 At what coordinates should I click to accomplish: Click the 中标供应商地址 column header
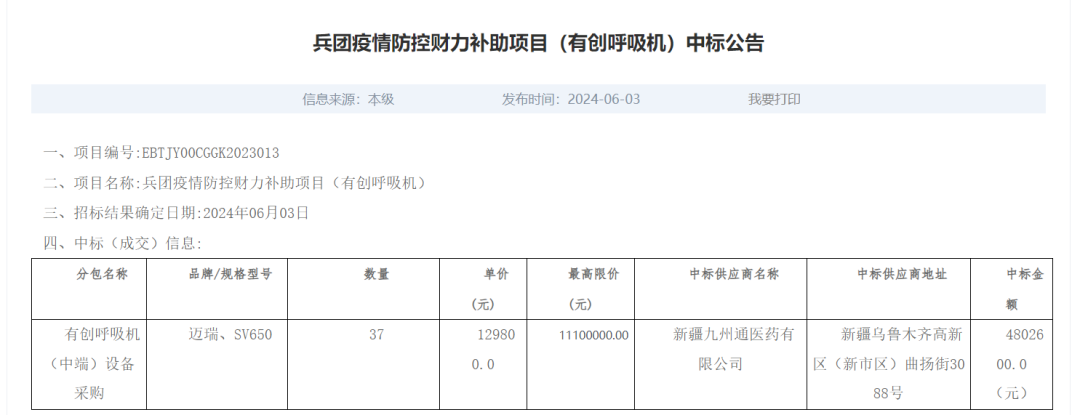[888, 274]
